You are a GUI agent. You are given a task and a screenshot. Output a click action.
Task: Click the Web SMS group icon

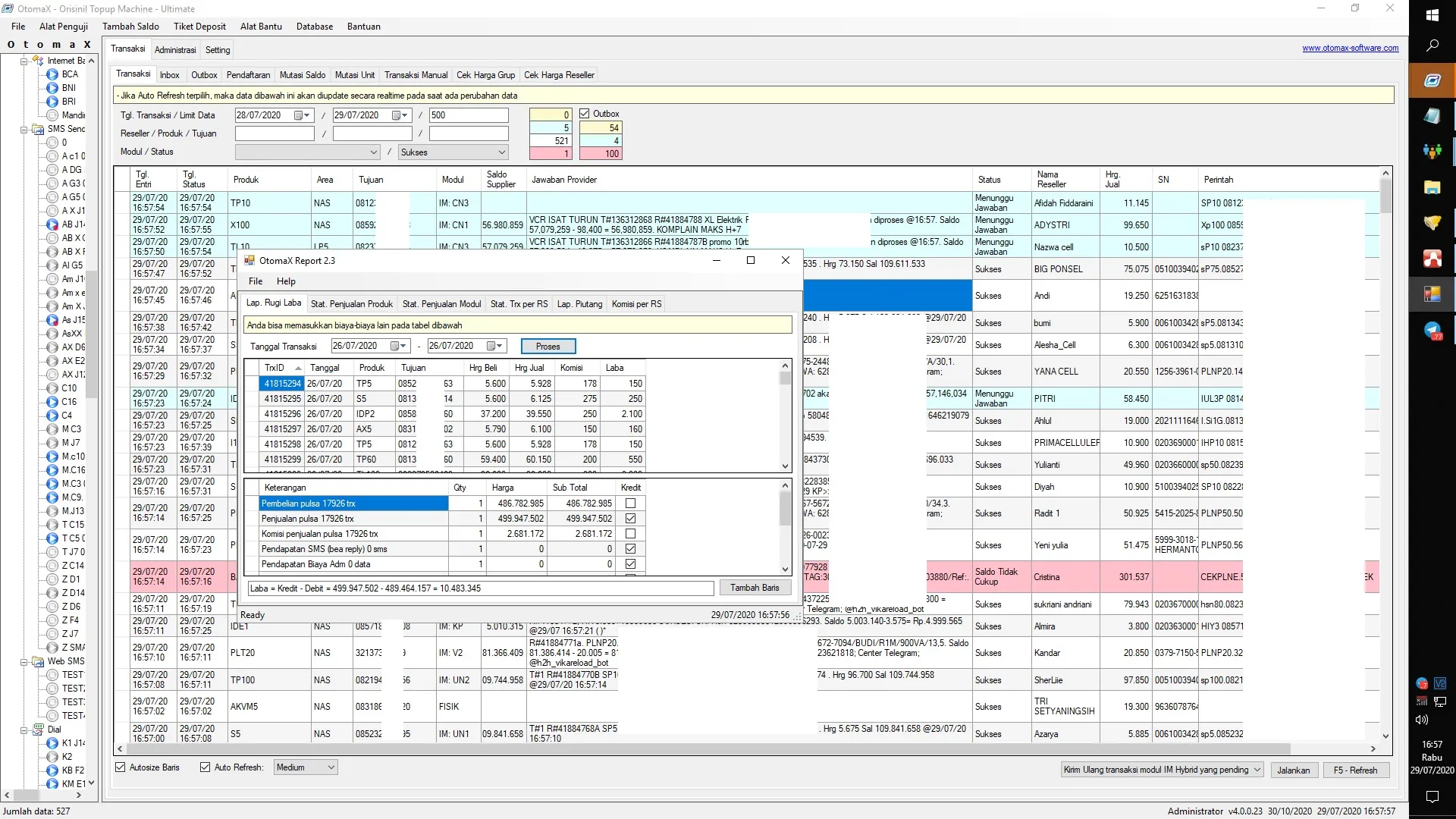(x=38, y=661)
